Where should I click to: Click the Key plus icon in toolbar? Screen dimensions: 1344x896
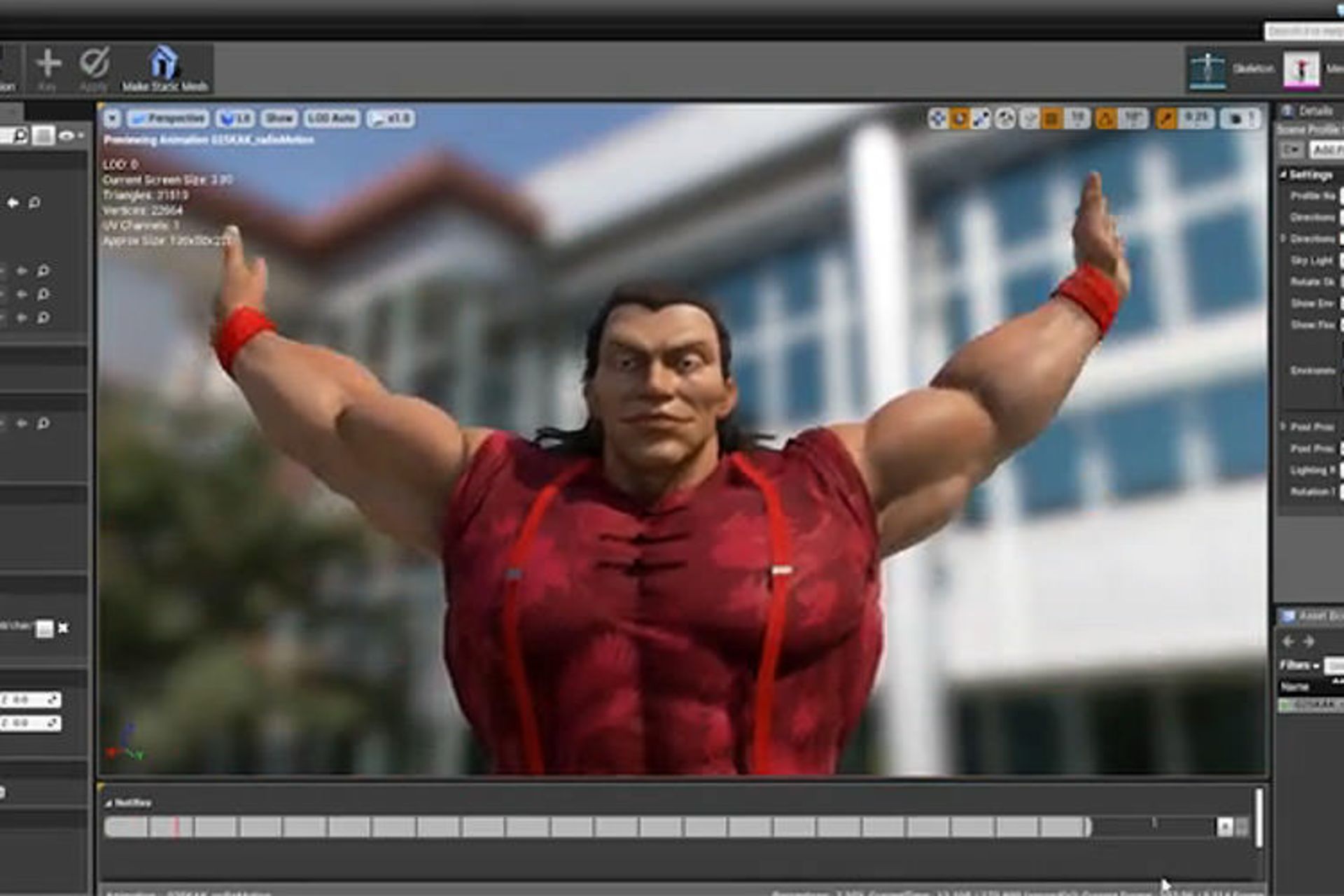[x=48, y=64]
